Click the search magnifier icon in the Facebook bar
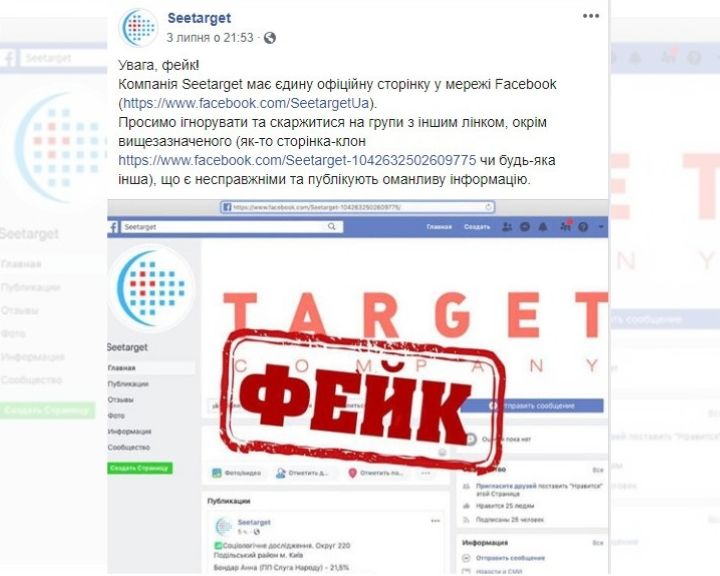The width and height of the screenshot is (720, 576). coord(332,226)
